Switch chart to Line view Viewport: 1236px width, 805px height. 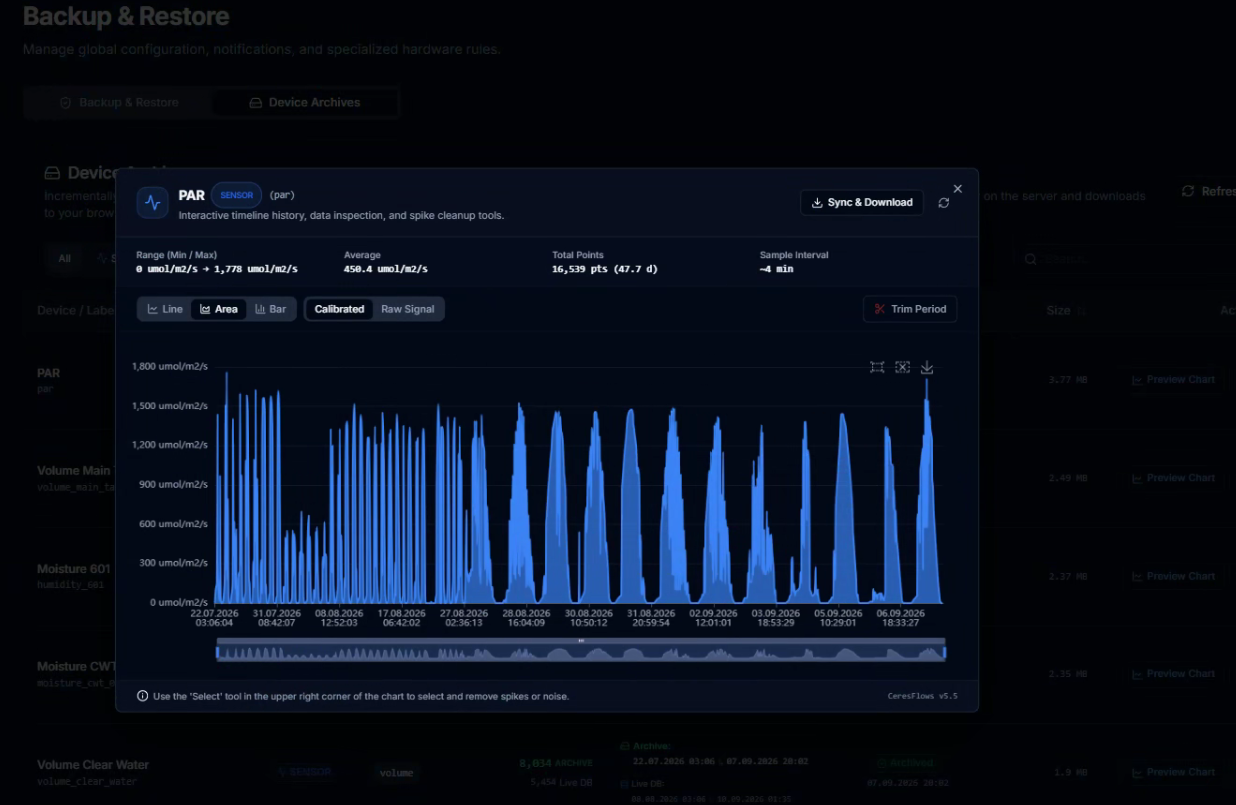(165, 309)
